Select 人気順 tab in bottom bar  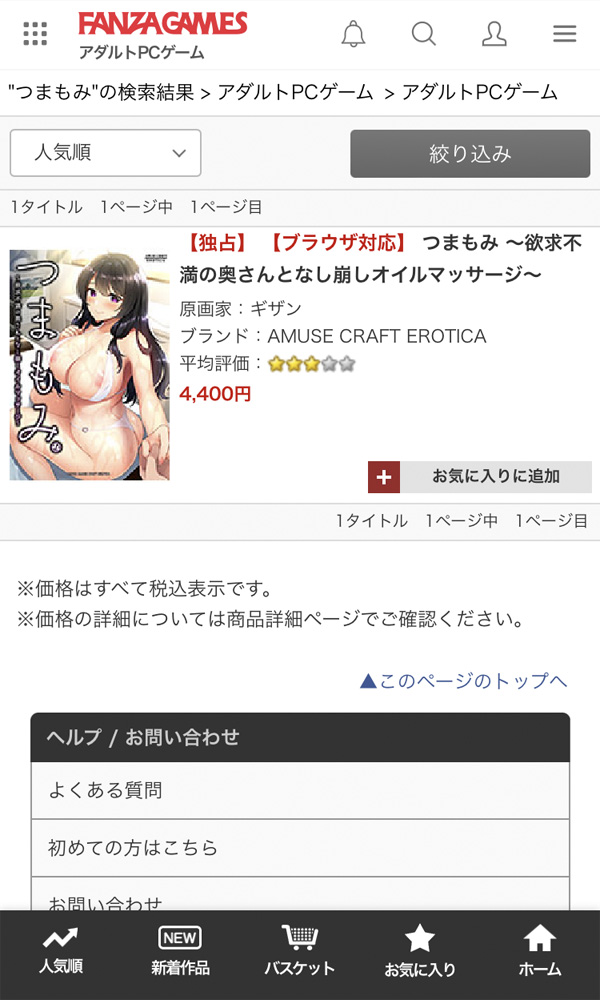pyautogui.click(x=60, y=951)
